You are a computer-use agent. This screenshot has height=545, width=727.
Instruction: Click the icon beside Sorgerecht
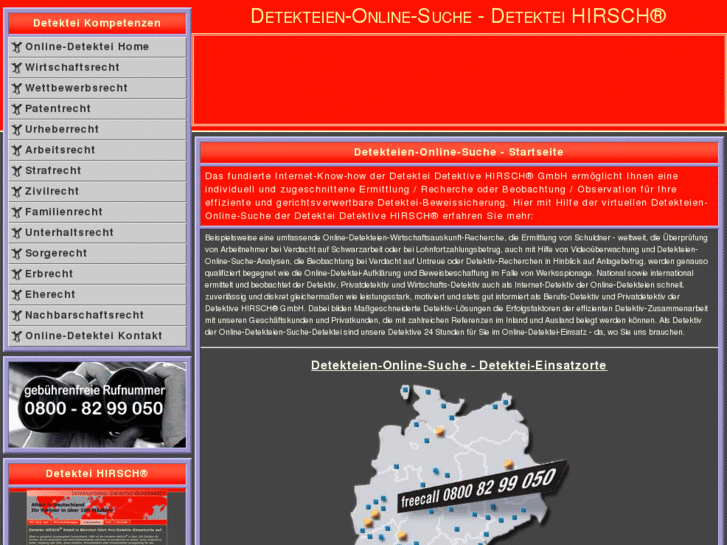17,253
